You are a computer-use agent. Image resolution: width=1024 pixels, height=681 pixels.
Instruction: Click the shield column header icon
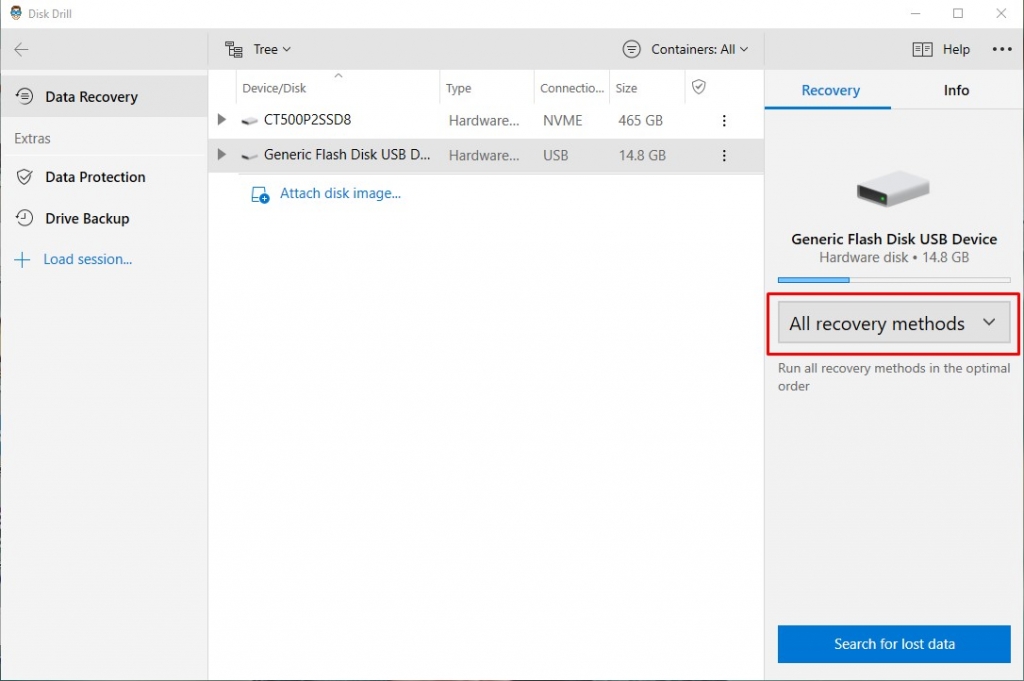pyautogui.click(x=697, y=87)
